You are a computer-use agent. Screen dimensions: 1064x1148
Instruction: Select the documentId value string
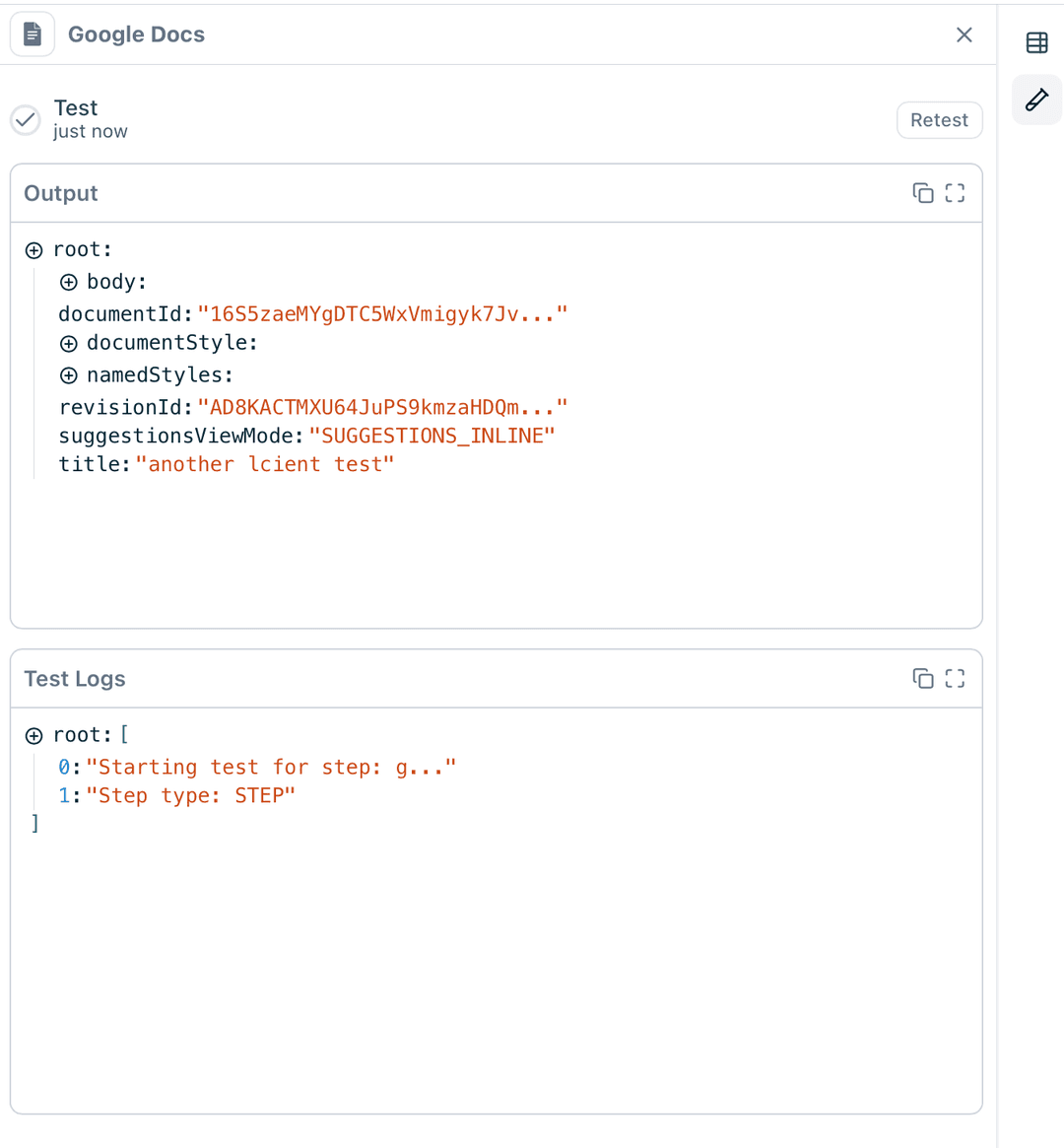coord(382,314)
